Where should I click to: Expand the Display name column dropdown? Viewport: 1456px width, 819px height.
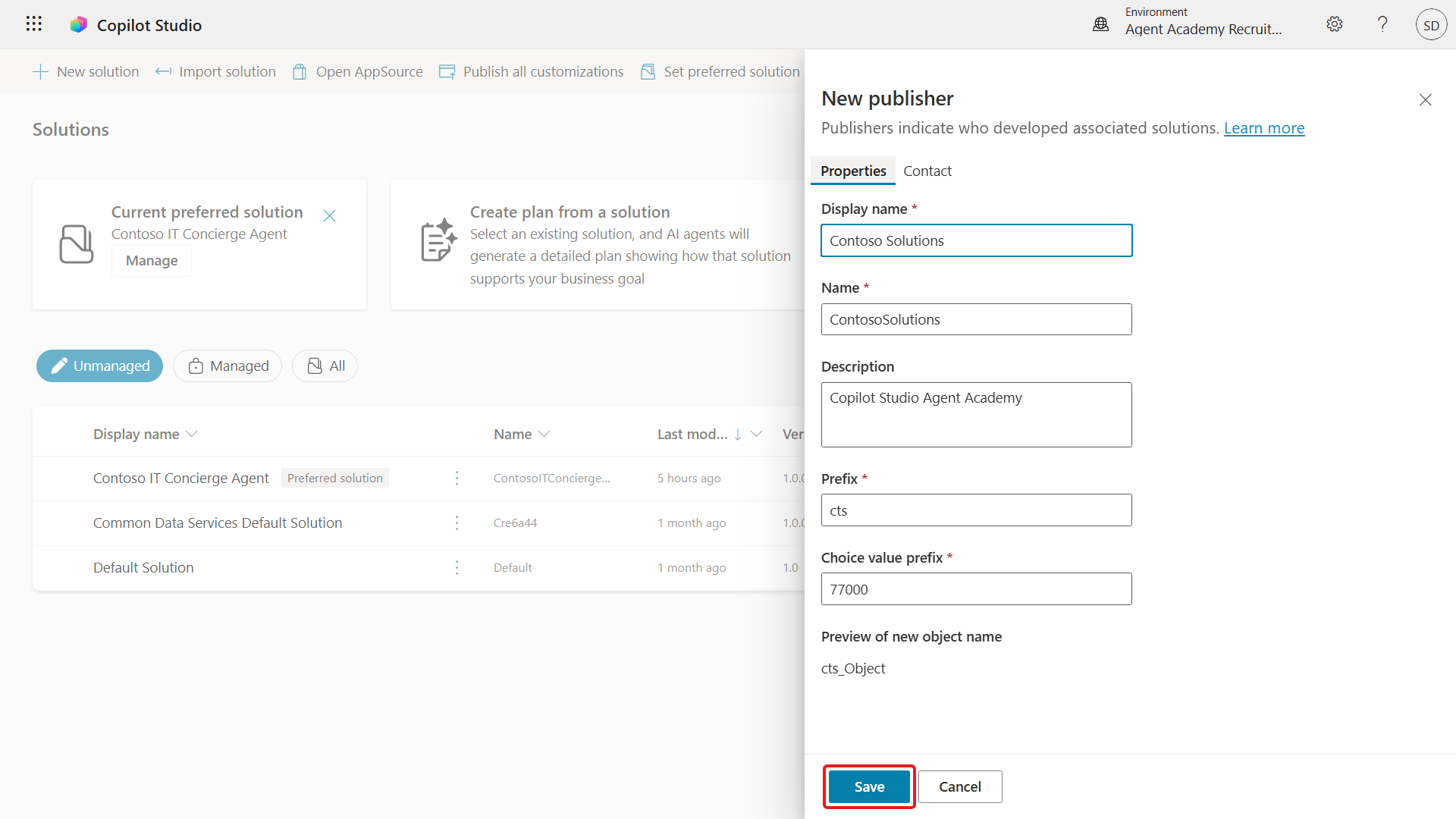192,434
